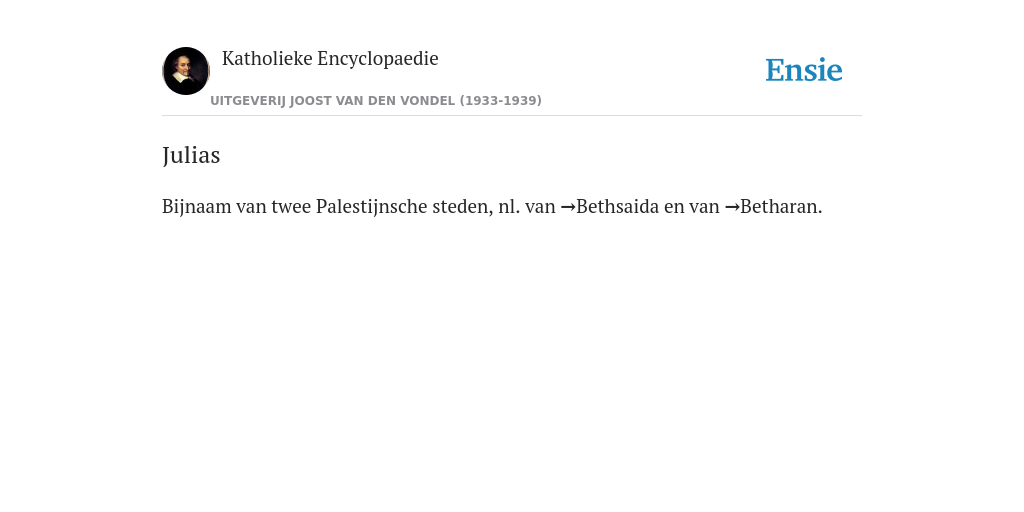Click the round portrait avatar of Vondel
This screenshot has width=1024, height=512.
[x=186, y=71]
